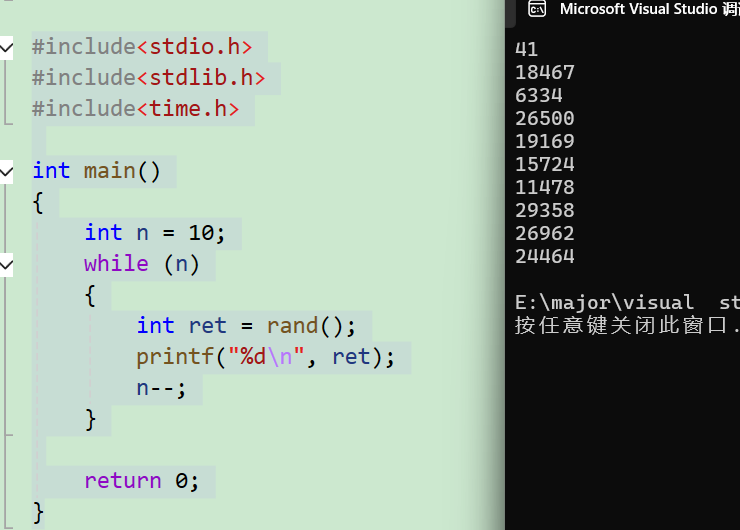
Task: Click the while (n) statement
Action: point(142,264)
